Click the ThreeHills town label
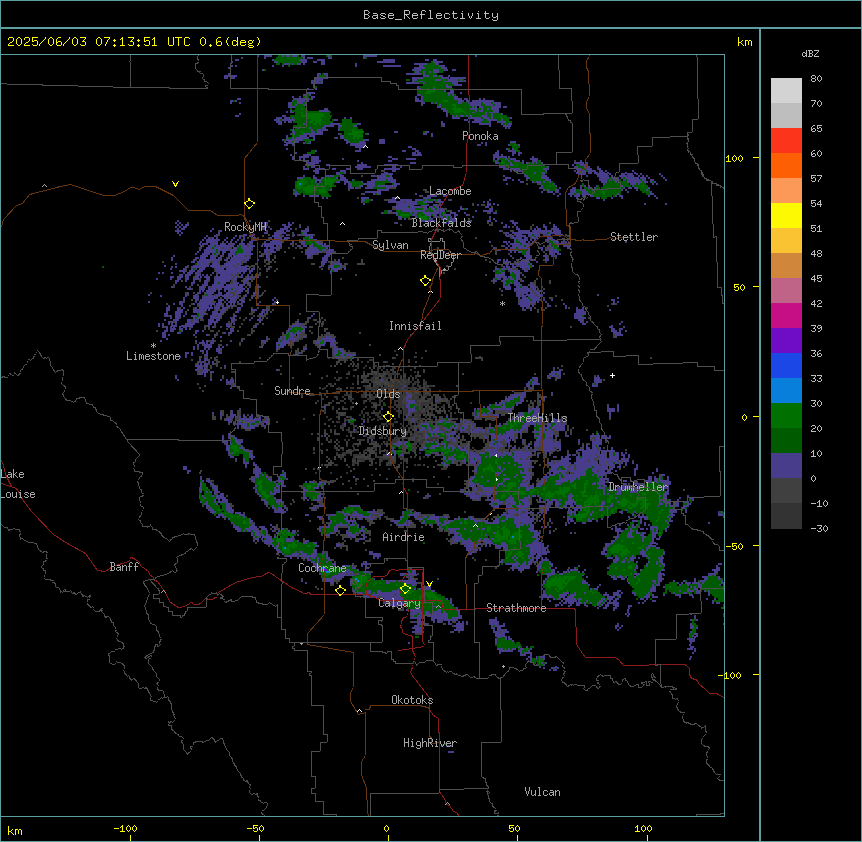 tap(537, 418)
